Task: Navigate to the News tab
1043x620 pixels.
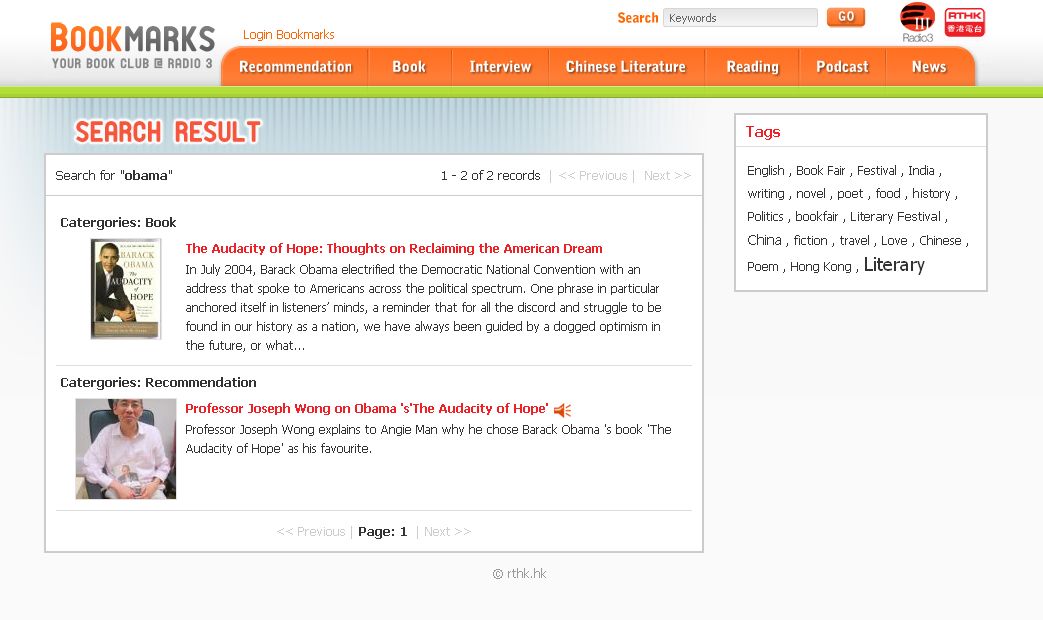Action: [929, 67]
